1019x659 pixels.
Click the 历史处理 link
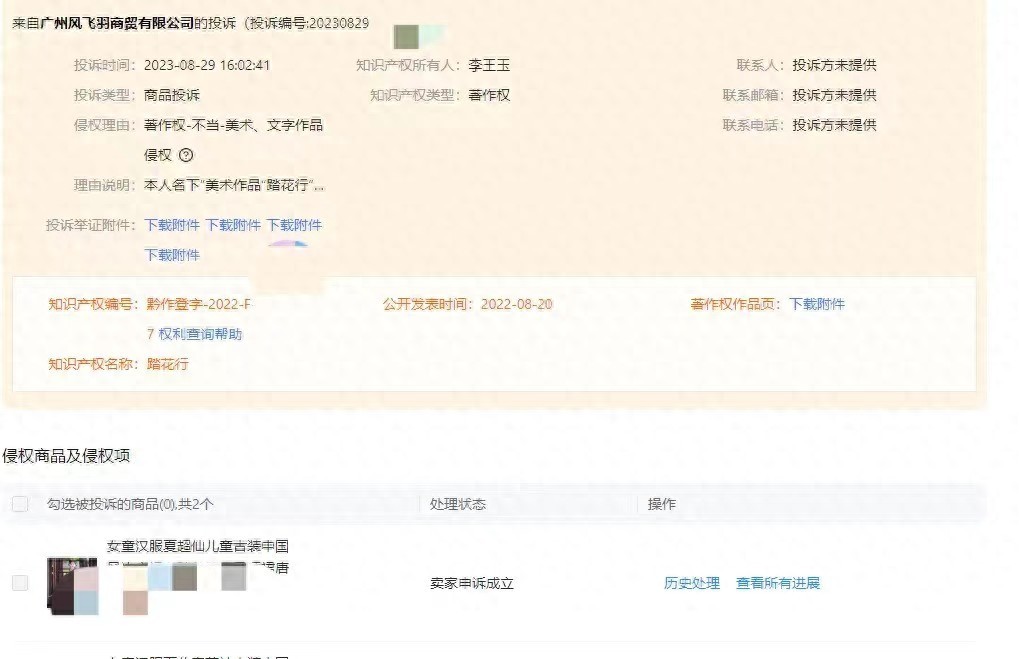tap(692, 583)
